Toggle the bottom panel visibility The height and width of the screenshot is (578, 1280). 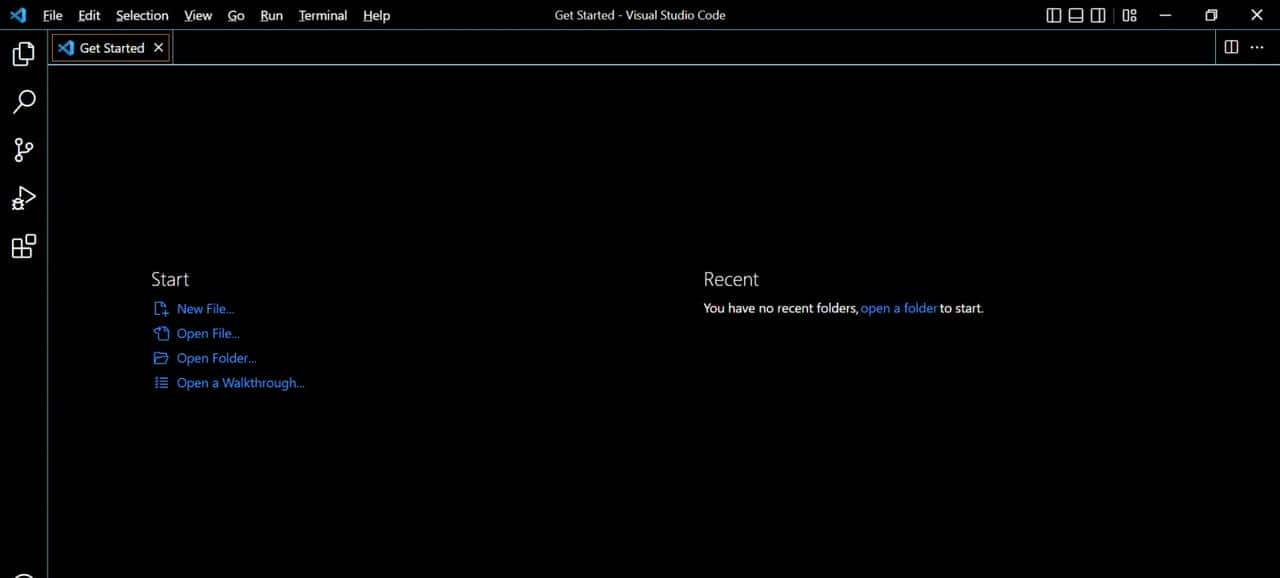[x=1076, y=15]
